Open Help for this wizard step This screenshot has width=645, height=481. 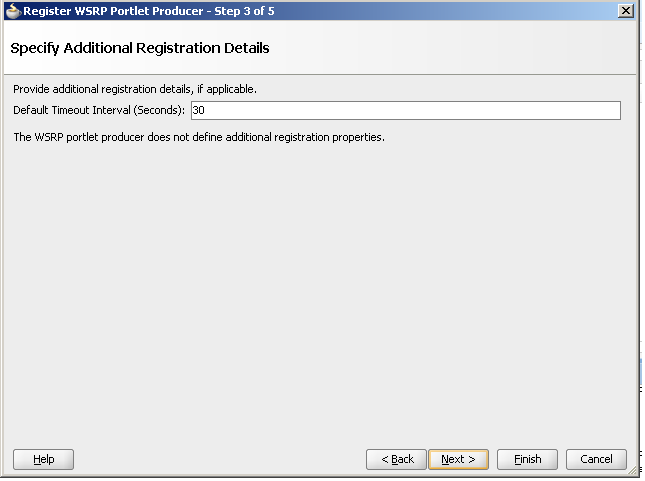click(x=44, y=459)
